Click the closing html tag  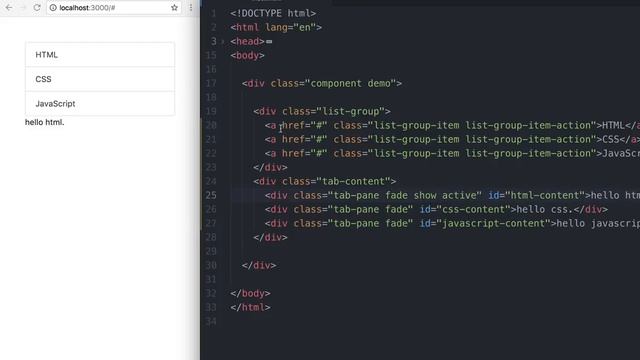250,307
